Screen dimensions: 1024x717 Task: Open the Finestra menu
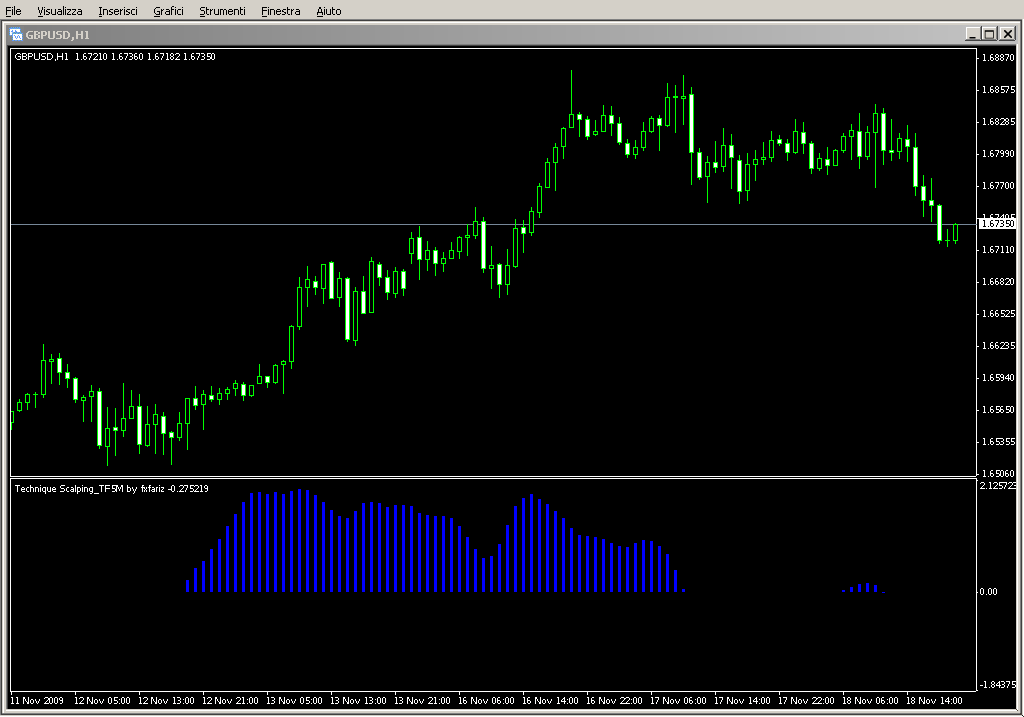[x=280, y=11]
